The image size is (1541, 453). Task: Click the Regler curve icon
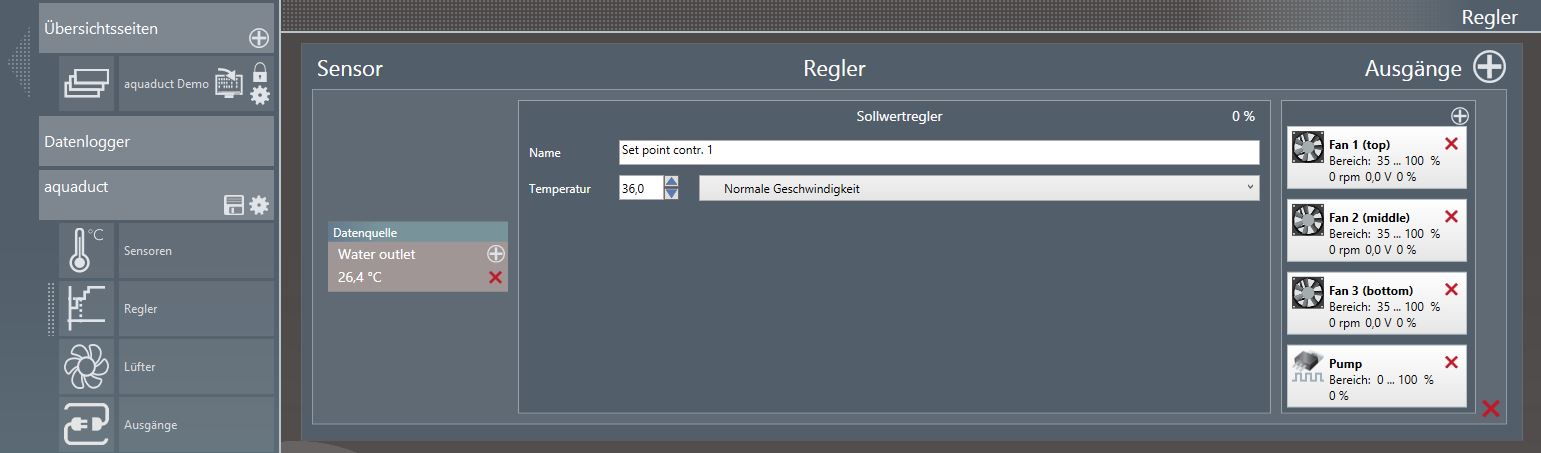88,308
